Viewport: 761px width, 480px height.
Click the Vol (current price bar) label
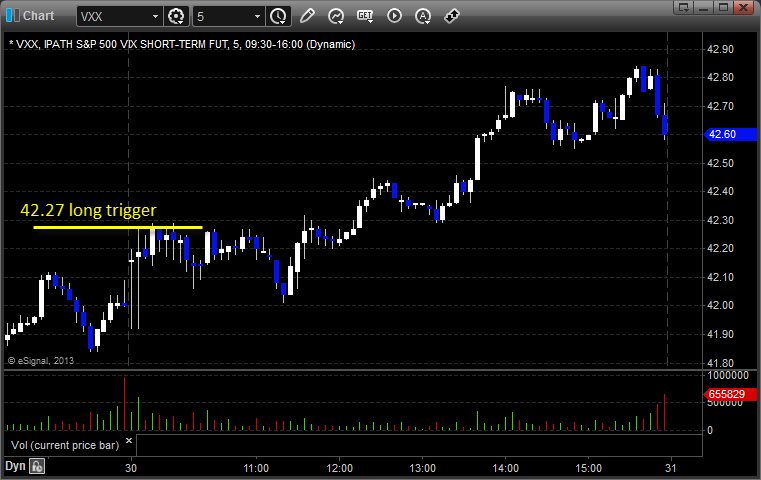65,445
